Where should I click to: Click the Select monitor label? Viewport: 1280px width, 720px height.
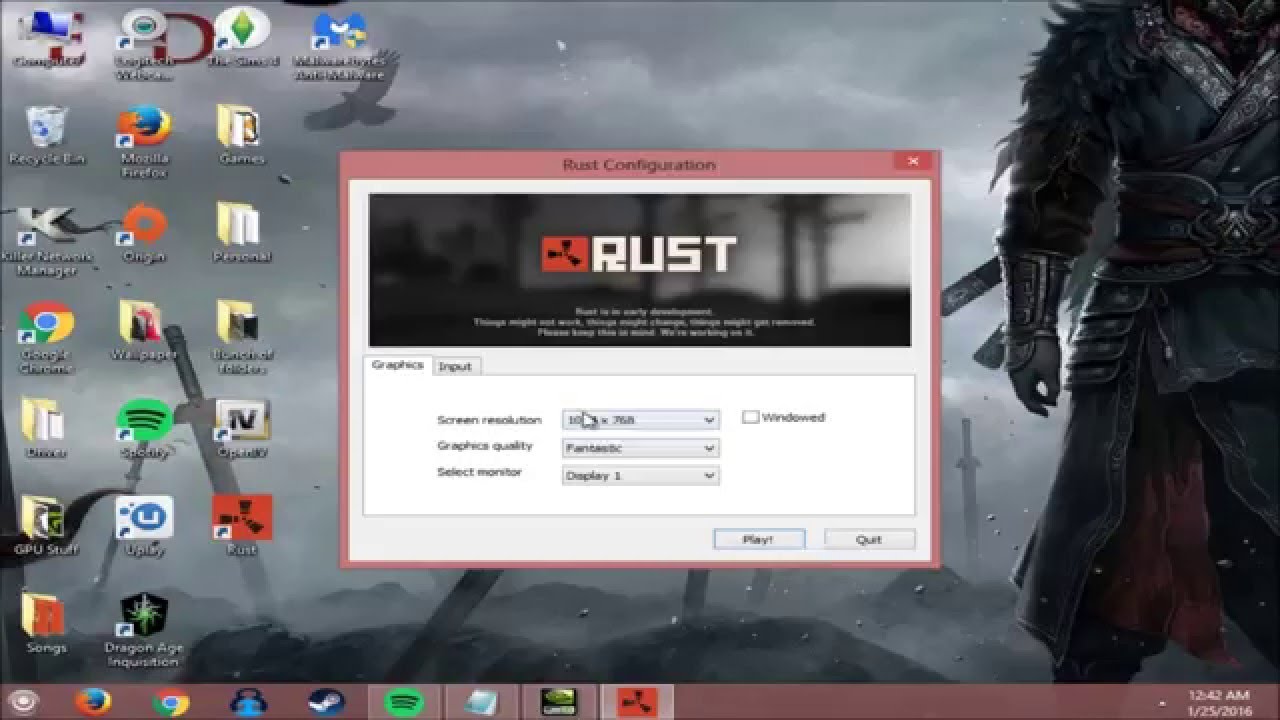point(479,472)
